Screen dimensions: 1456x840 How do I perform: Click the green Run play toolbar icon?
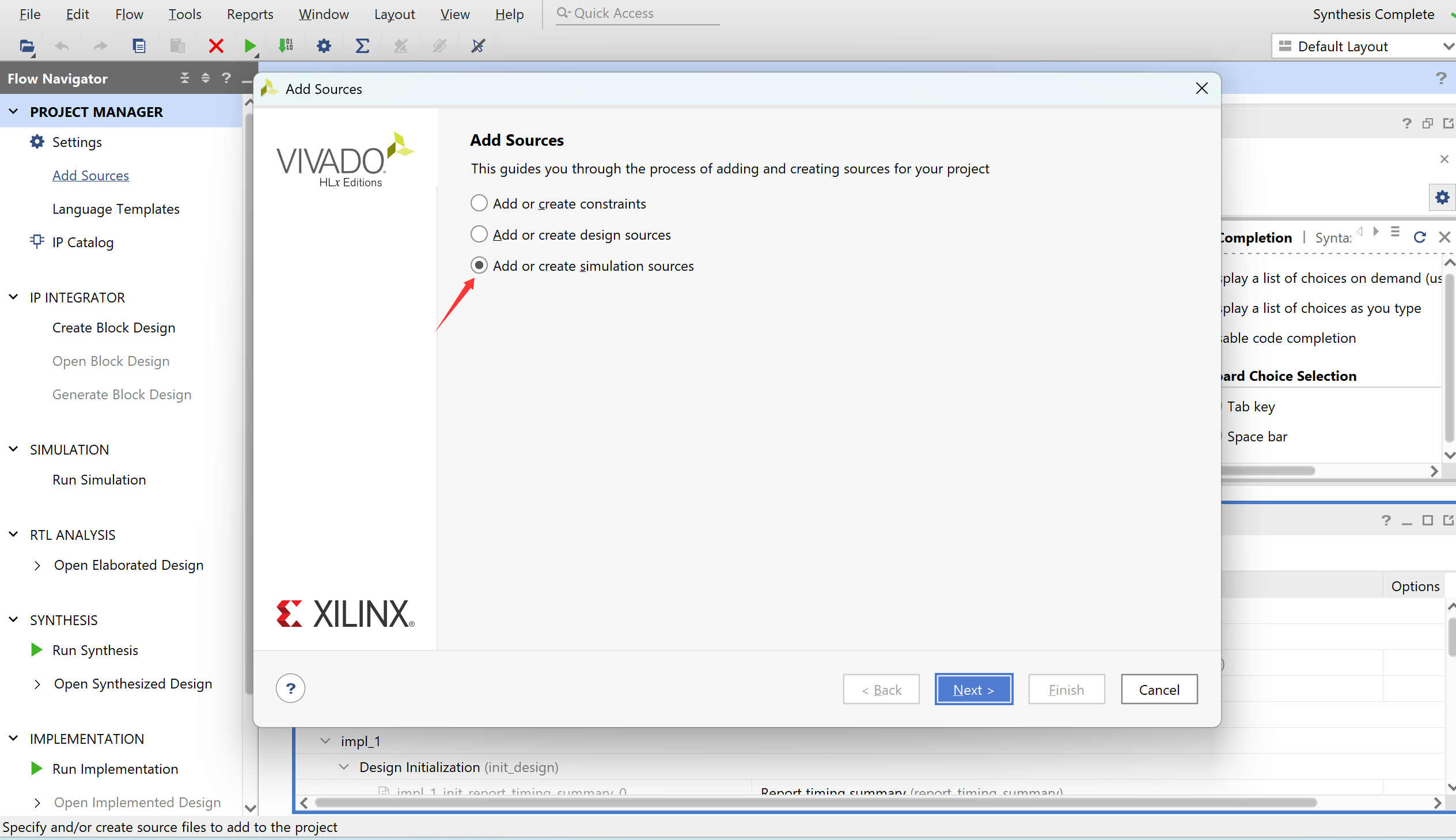[x=250, y=46]
